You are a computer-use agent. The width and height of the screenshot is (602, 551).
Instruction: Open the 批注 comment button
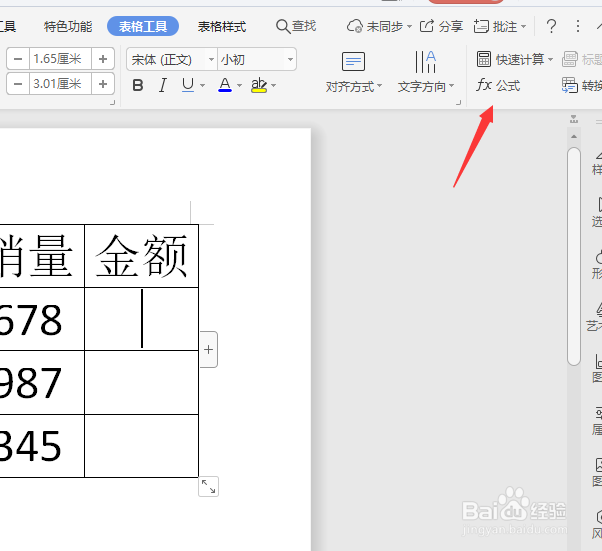pos(495,26)
